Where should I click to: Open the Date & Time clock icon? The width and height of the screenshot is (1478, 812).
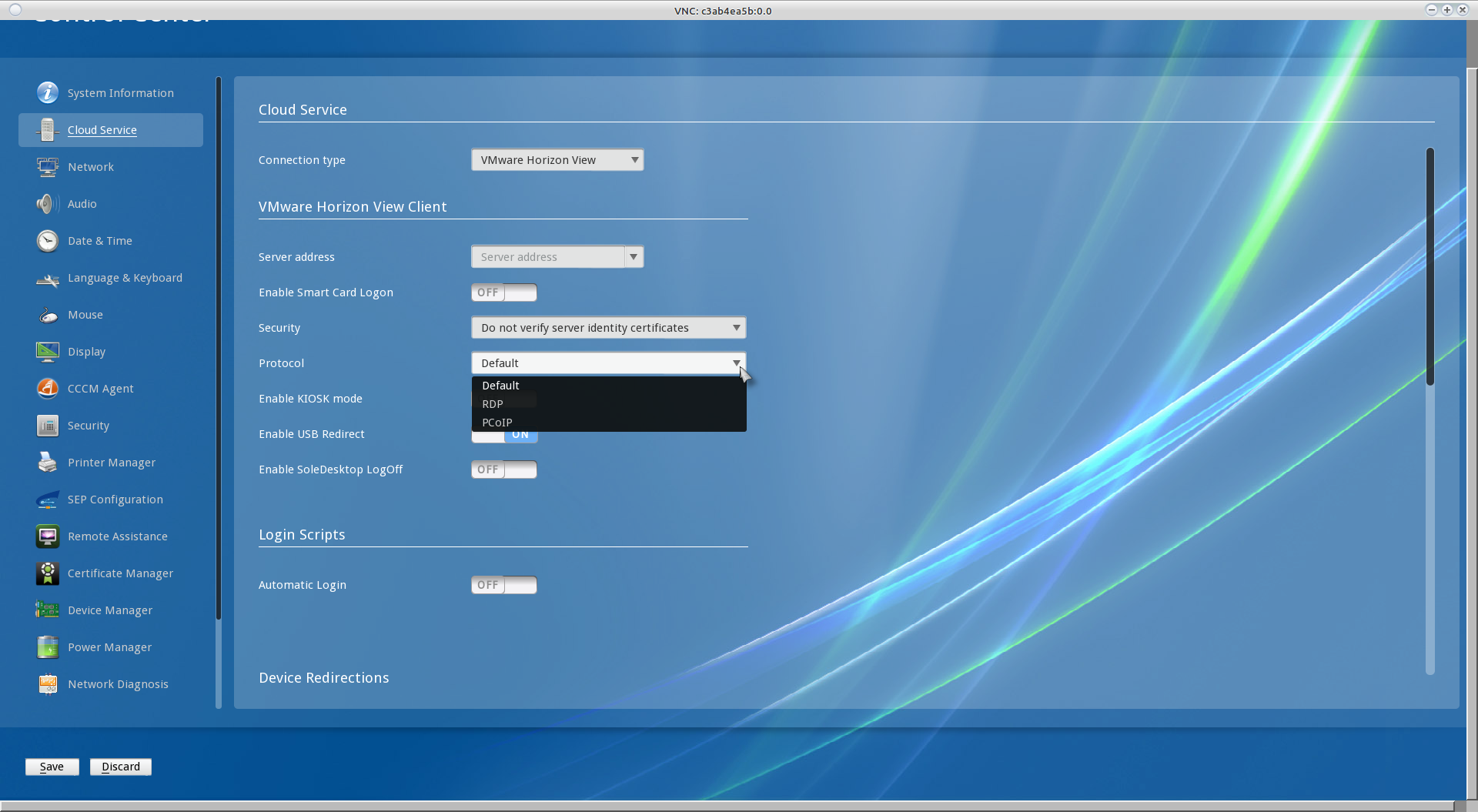click(48, 241)
